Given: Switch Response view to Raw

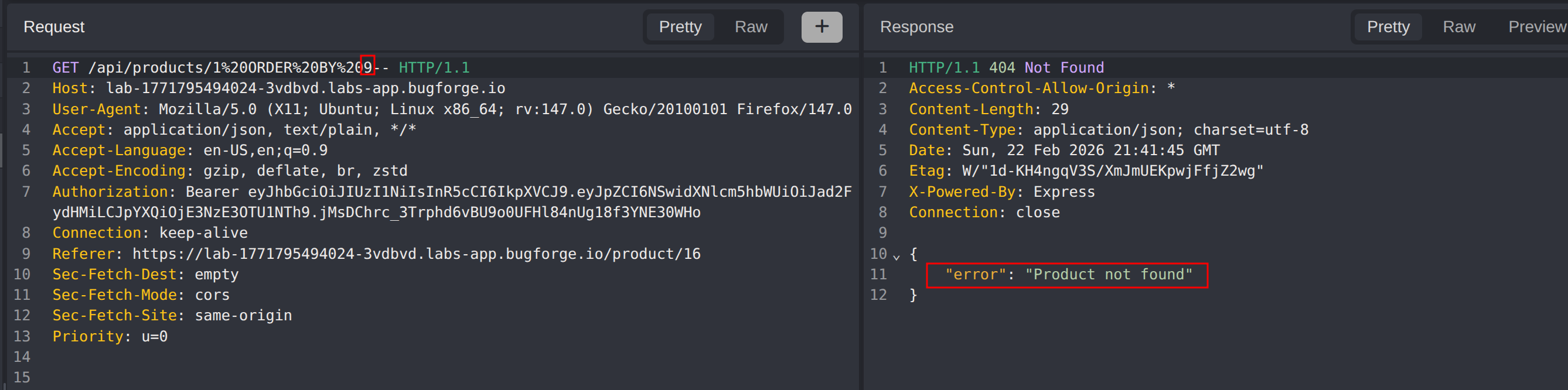Looking at the screenshot, I should click(x=1458, y=27).
